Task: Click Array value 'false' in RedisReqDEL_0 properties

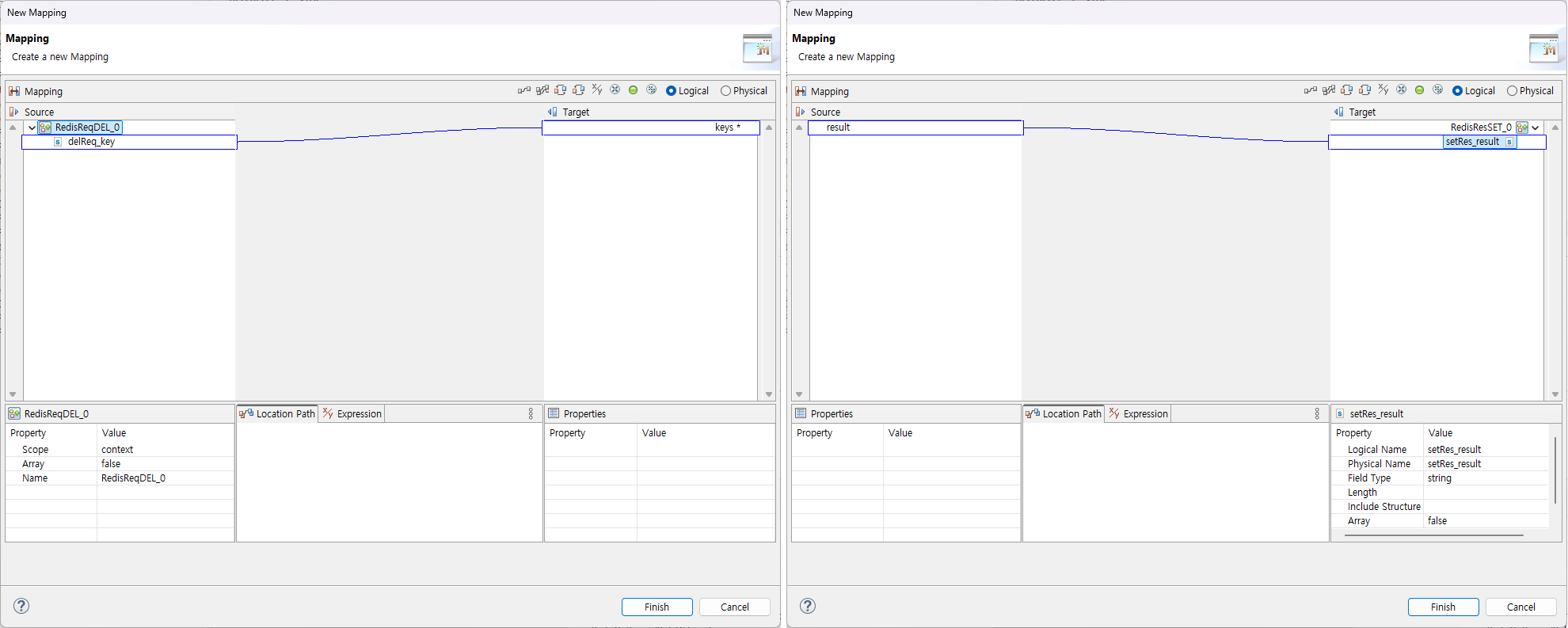Action: pos(111,464)
